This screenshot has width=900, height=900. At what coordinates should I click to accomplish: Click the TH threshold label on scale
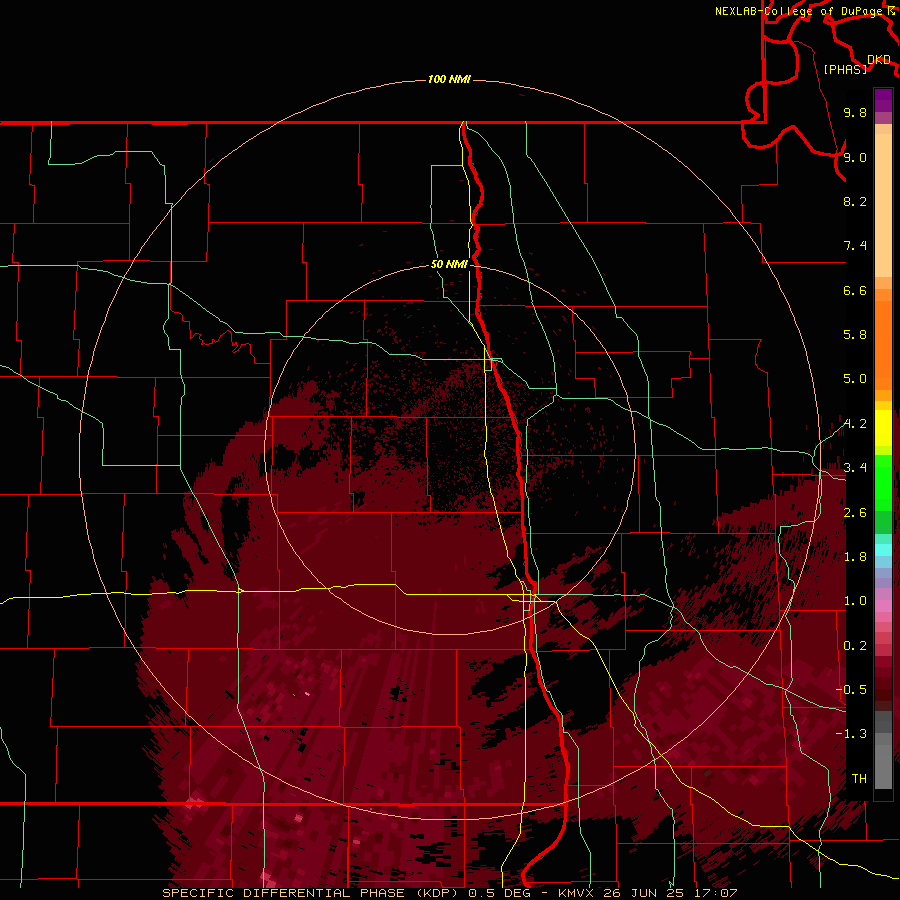pyautogui.click(x=859, y=779)
